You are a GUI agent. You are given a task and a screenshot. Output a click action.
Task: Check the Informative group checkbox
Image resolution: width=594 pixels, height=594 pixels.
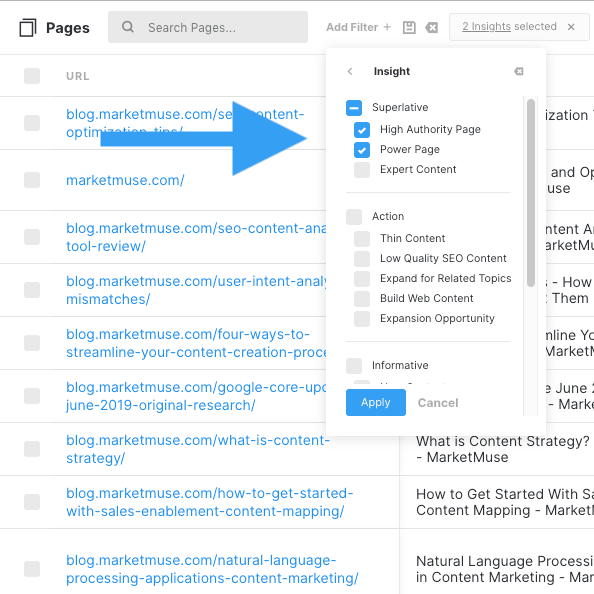click(354, 366)
